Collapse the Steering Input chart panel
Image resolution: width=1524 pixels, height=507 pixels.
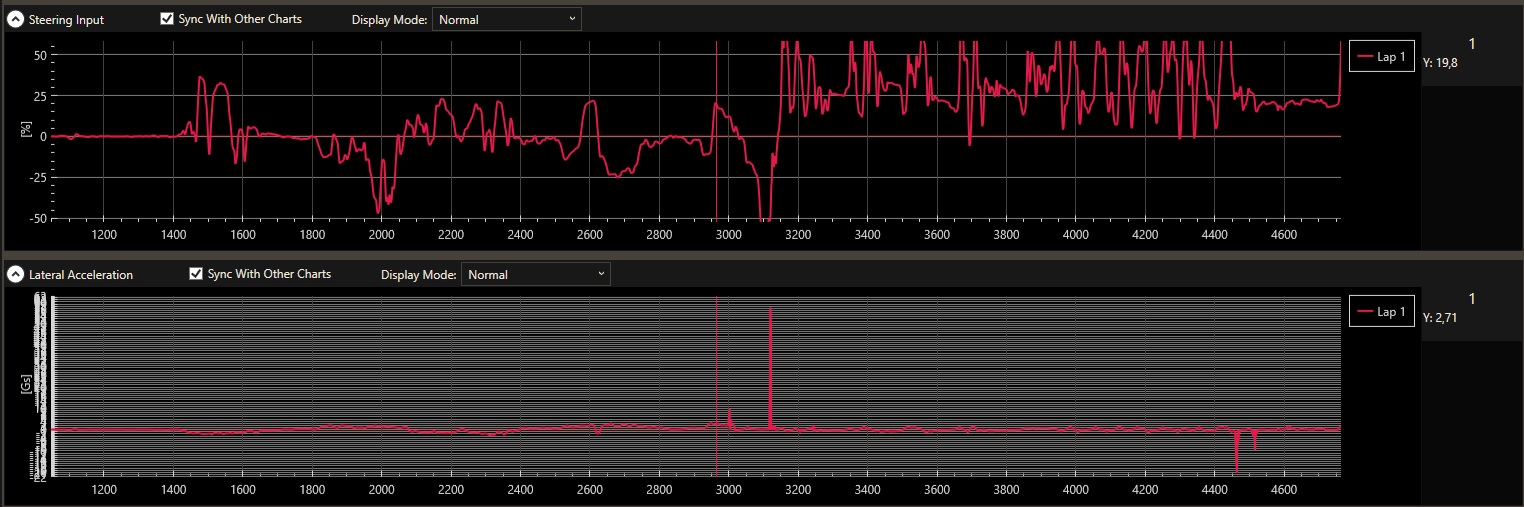(x=15, y=19)
